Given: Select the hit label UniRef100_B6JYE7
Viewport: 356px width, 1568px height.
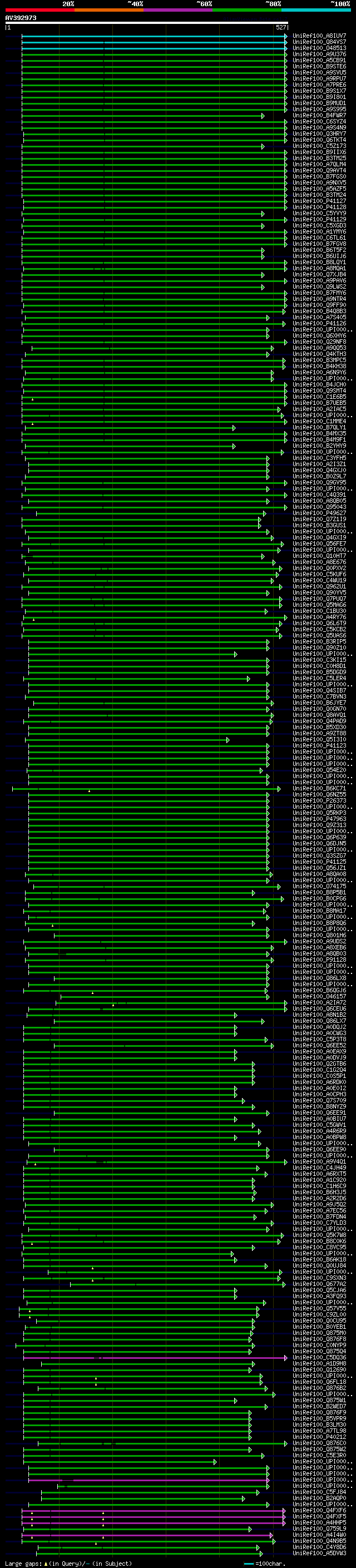Looking at the screenshot, I should [x=319, y=703].
